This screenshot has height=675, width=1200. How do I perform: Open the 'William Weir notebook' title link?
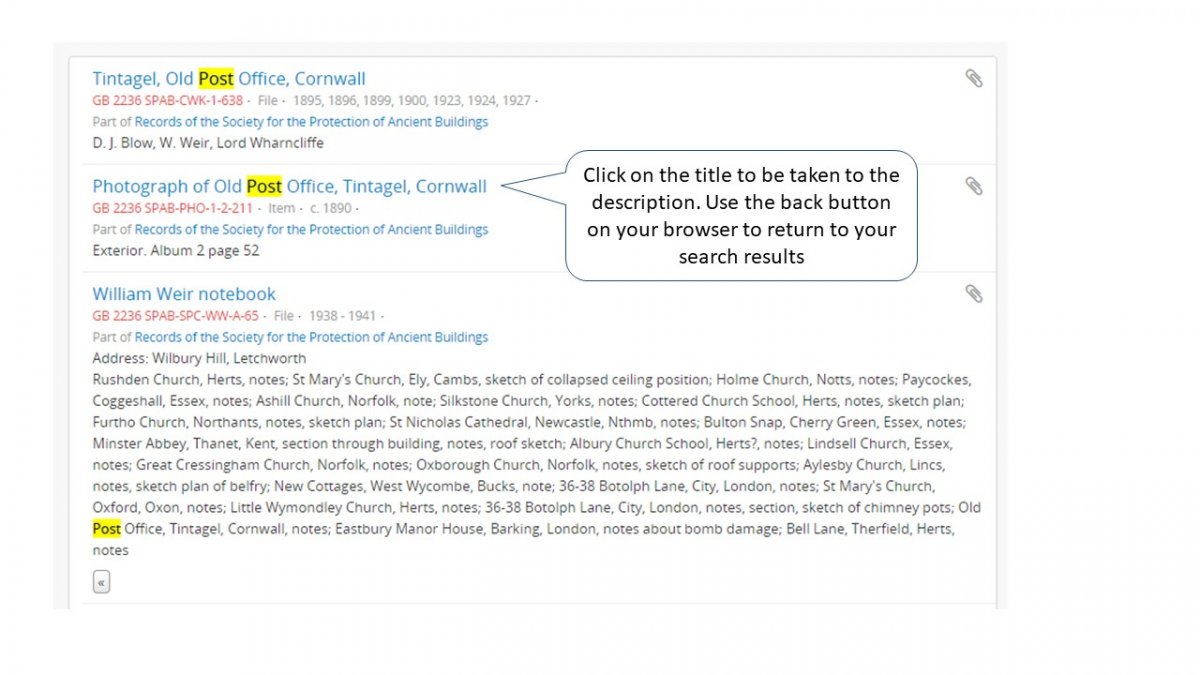(184, 294)
